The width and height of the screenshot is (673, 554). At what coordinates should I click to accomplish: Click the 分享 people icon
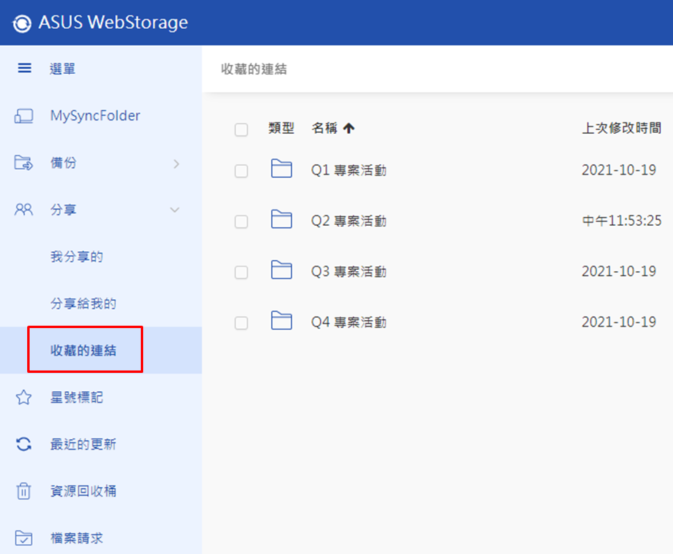tap(24, 209)
